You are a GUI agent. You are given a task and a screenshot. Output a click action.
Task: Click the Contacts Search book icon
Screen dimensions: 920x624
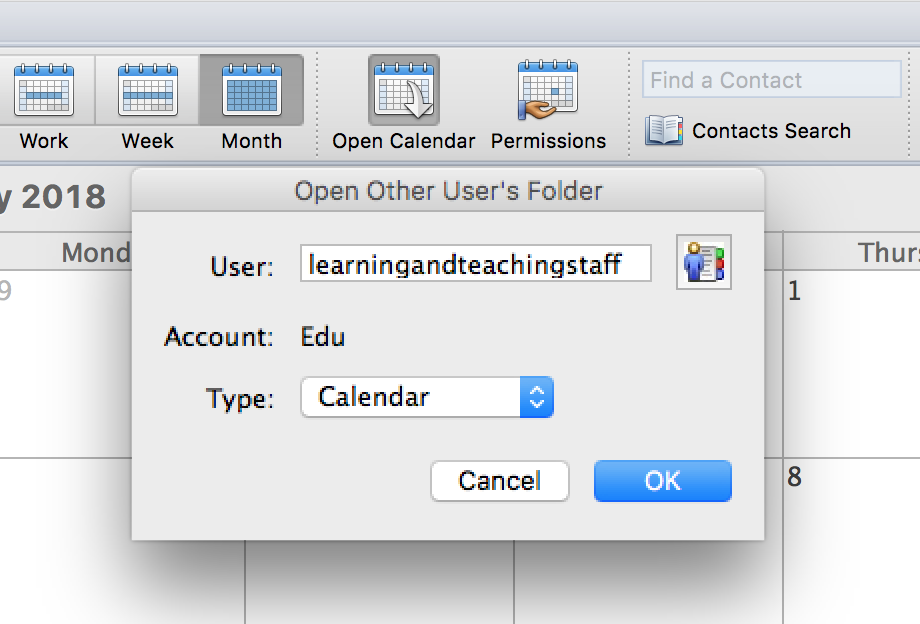pos(664,130)
